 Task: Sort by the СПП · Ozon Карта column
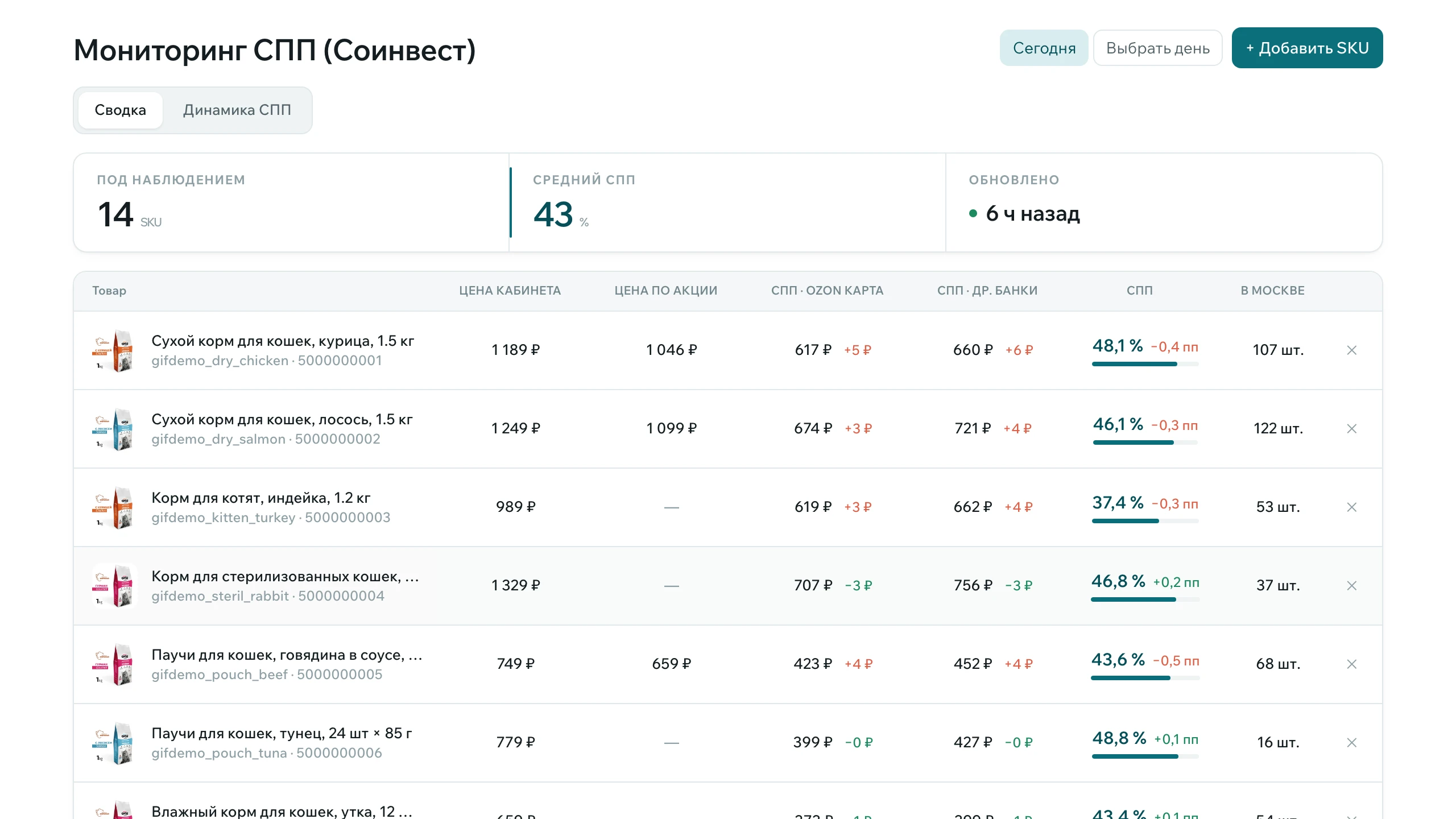(x=828, y=291)
